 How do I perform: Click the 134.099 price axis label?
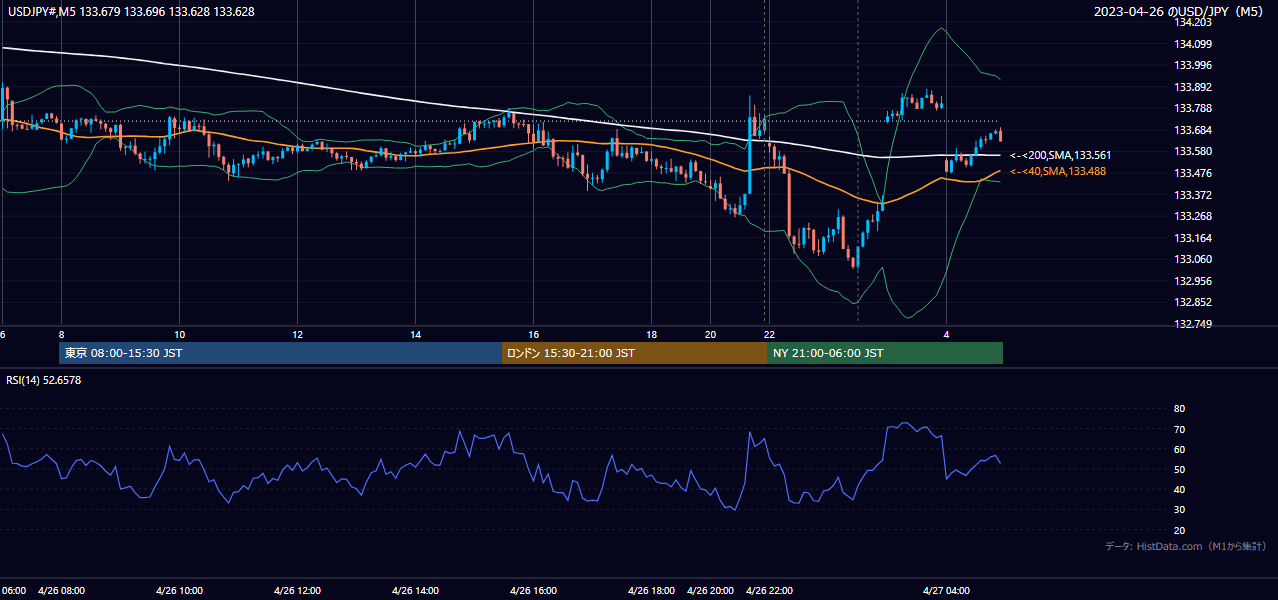(x=1193, y=44)
